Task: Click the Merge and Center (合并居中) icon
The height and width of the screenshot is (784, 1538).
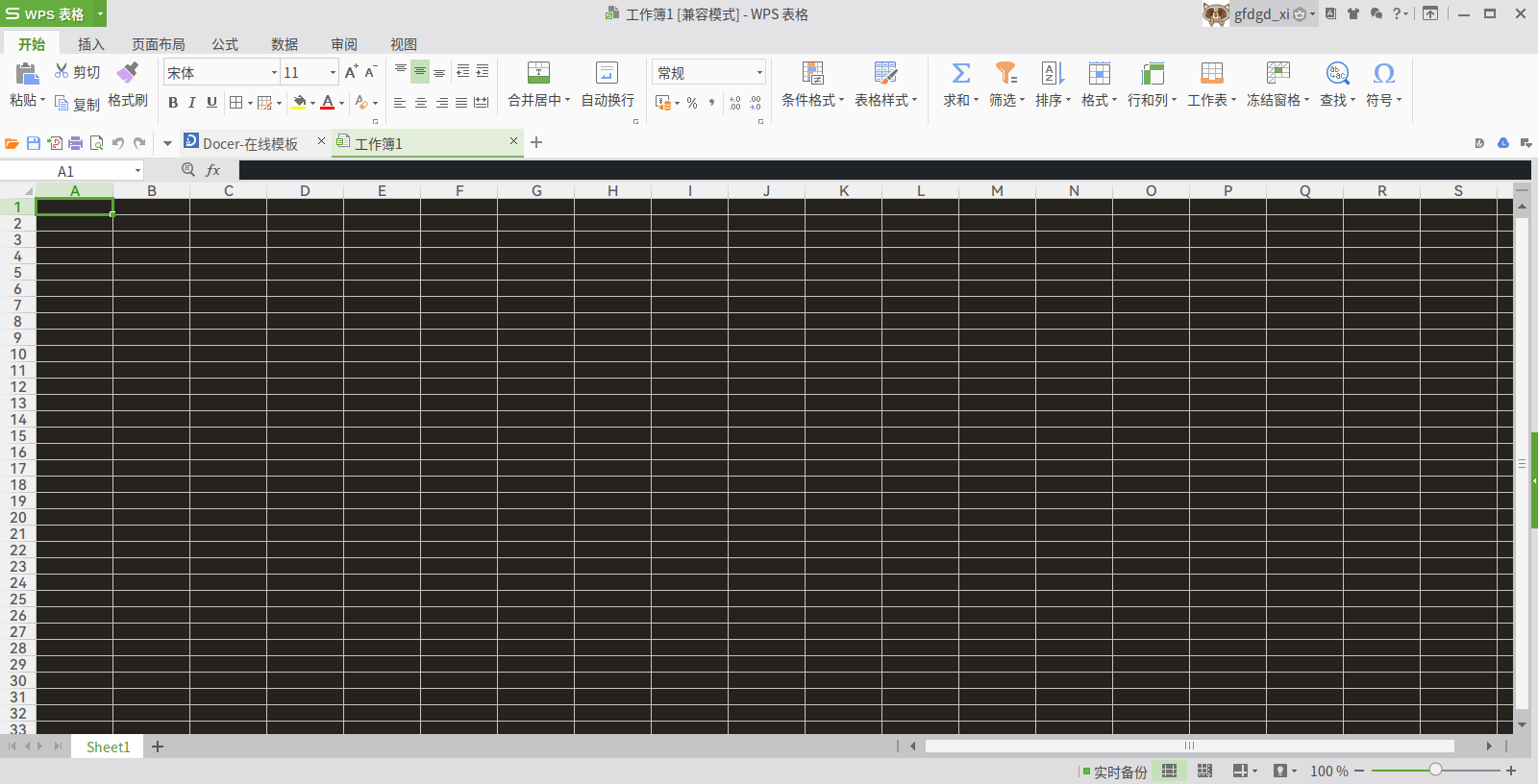Action: [538, 74]
